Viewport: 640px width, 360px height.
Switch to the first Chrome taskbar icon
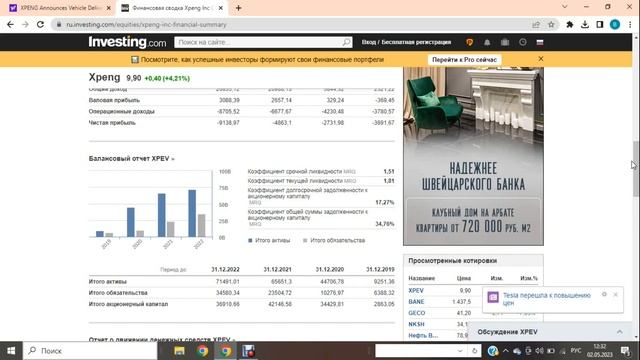pos(202,351)
